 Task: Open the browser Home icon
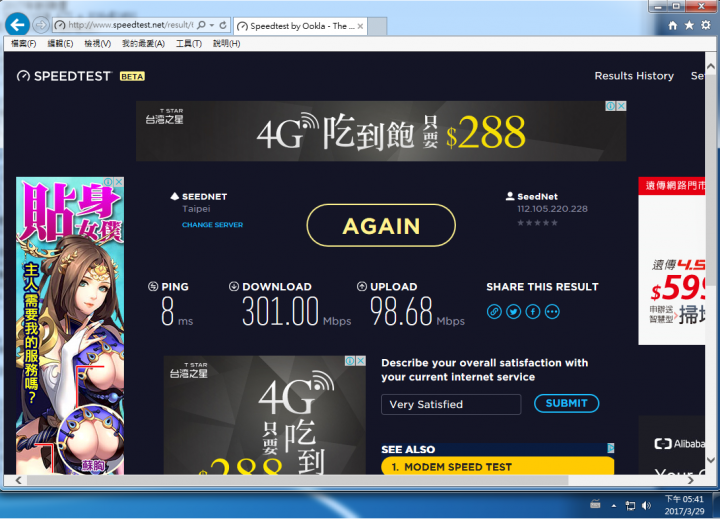pyautogui.click(x=673, y=26)
